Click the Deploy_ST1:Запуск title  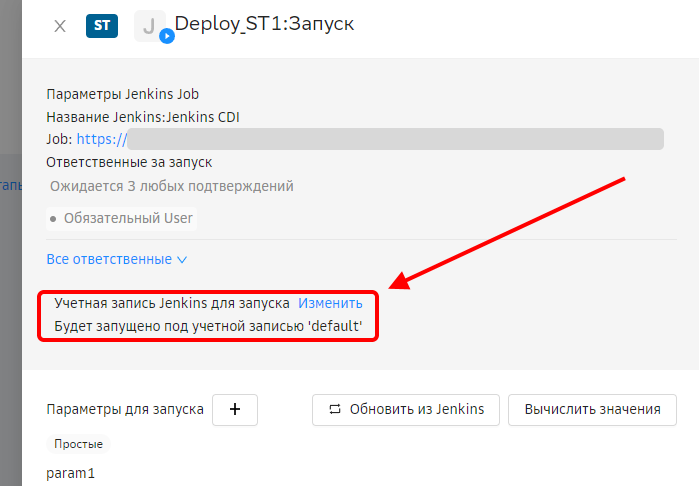[264, 23]
